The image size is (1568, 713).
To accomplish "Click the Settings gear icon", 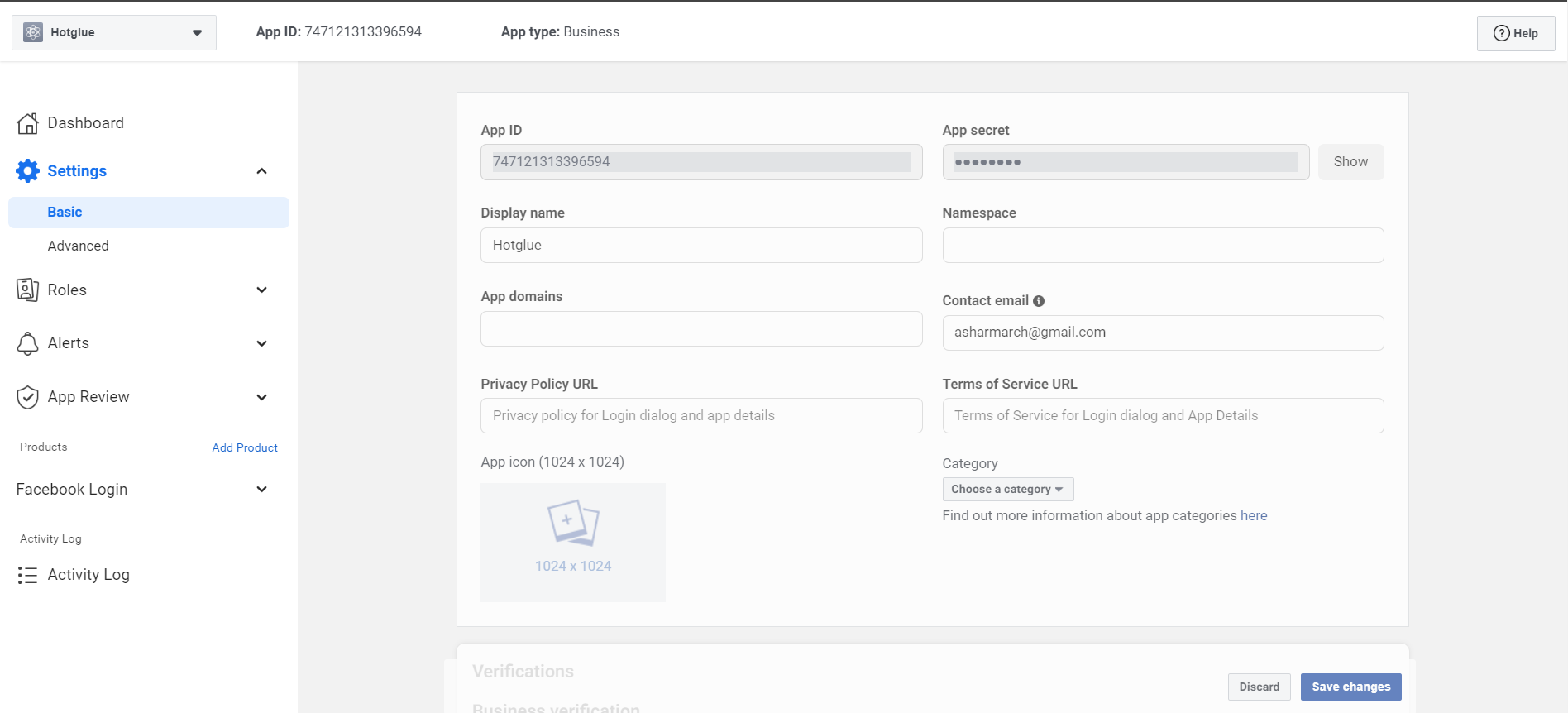I will click(x=27, y=171).
